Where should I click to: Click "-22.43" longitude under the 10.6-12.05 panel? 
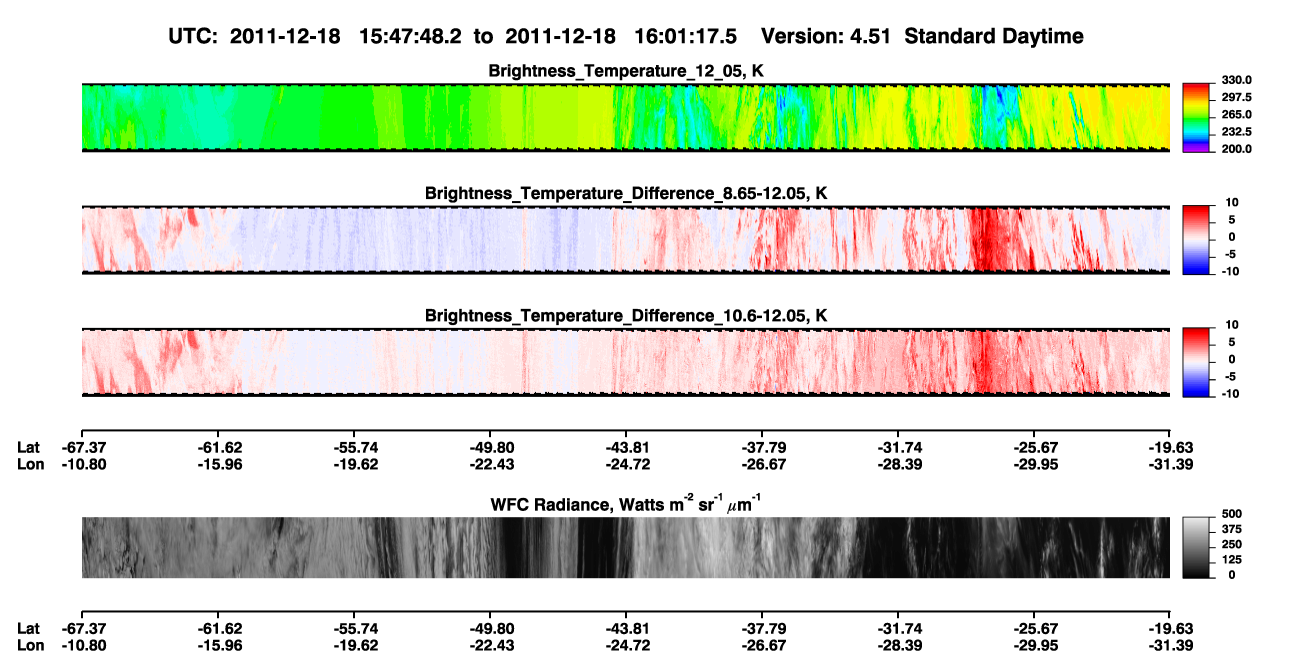tap(490, 464)
